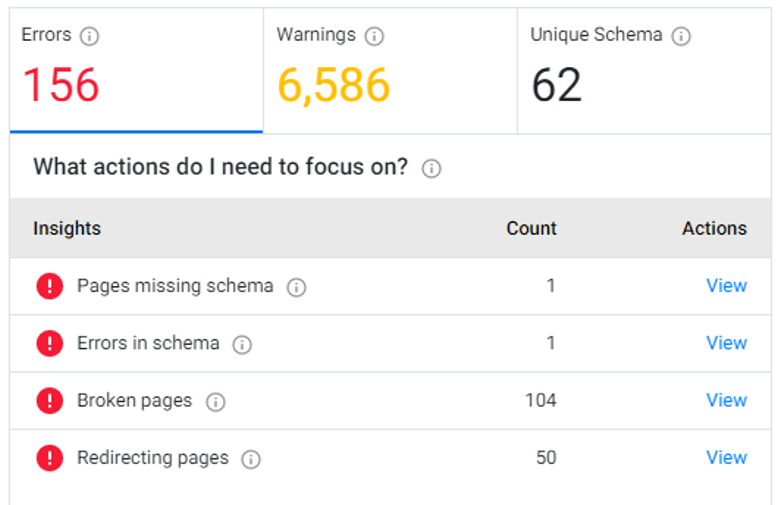776x505 pixels.
Task: Click the Broken pages count 104
Action: coord(540,400)
